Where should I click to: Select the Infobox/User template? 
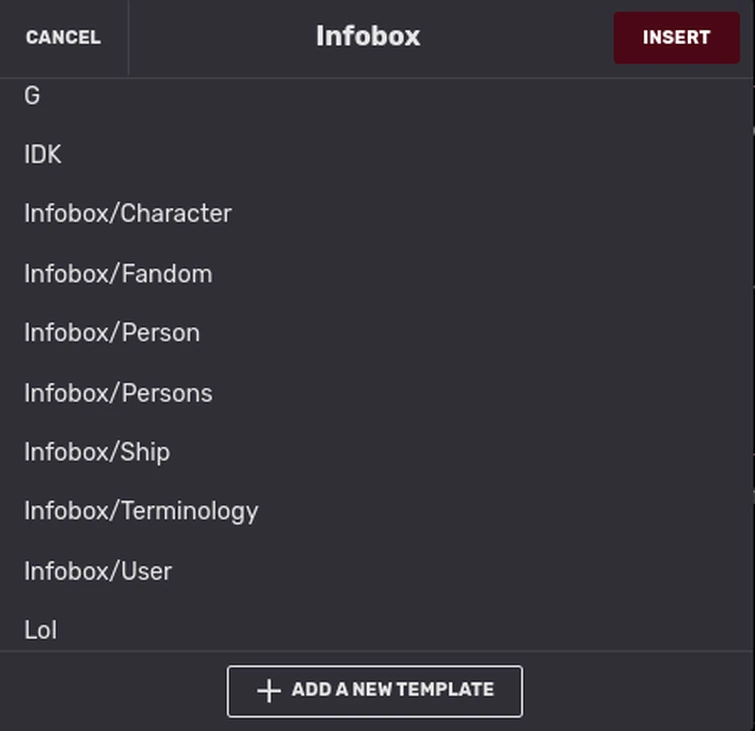[x=98, y=571]
